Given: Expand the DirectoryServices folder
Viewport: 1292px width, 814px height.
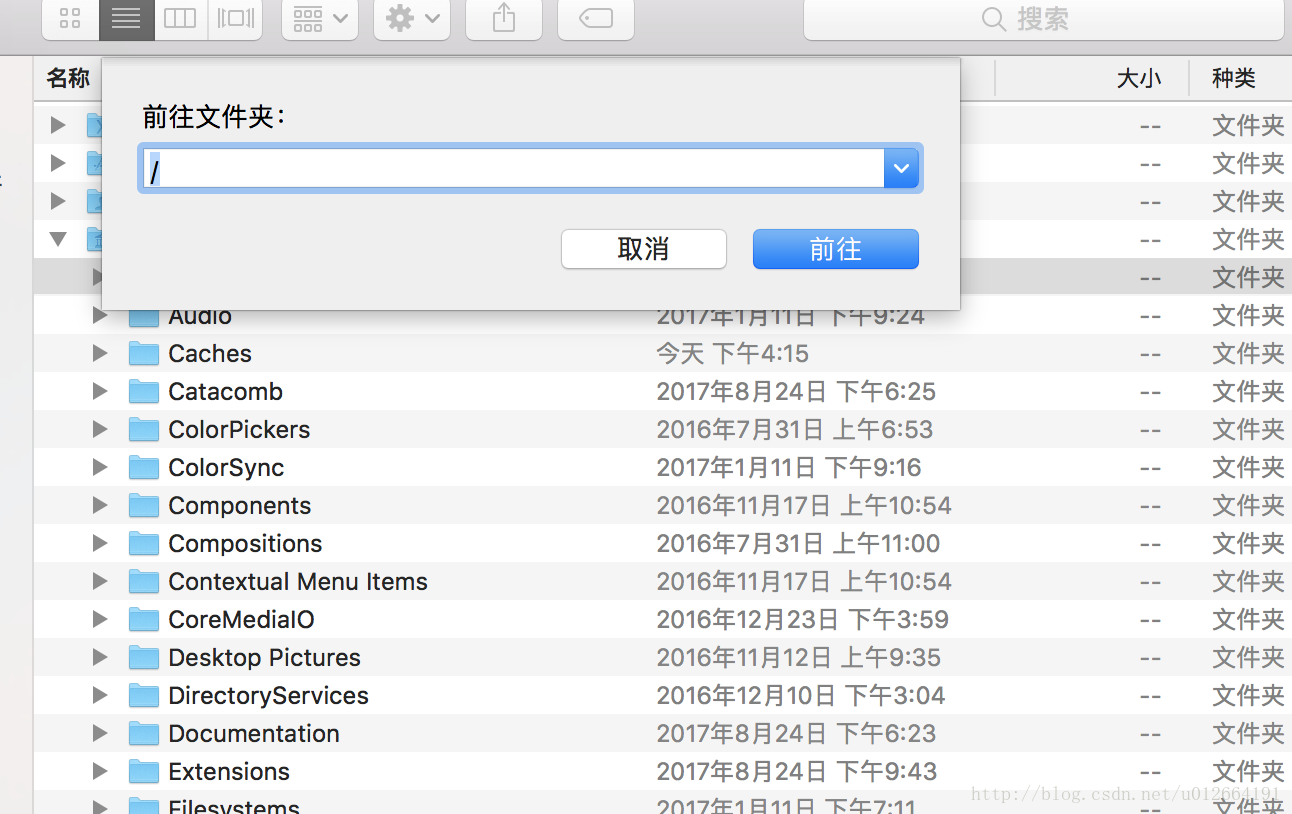Looking at the screenshot, I should pos(99,695).
